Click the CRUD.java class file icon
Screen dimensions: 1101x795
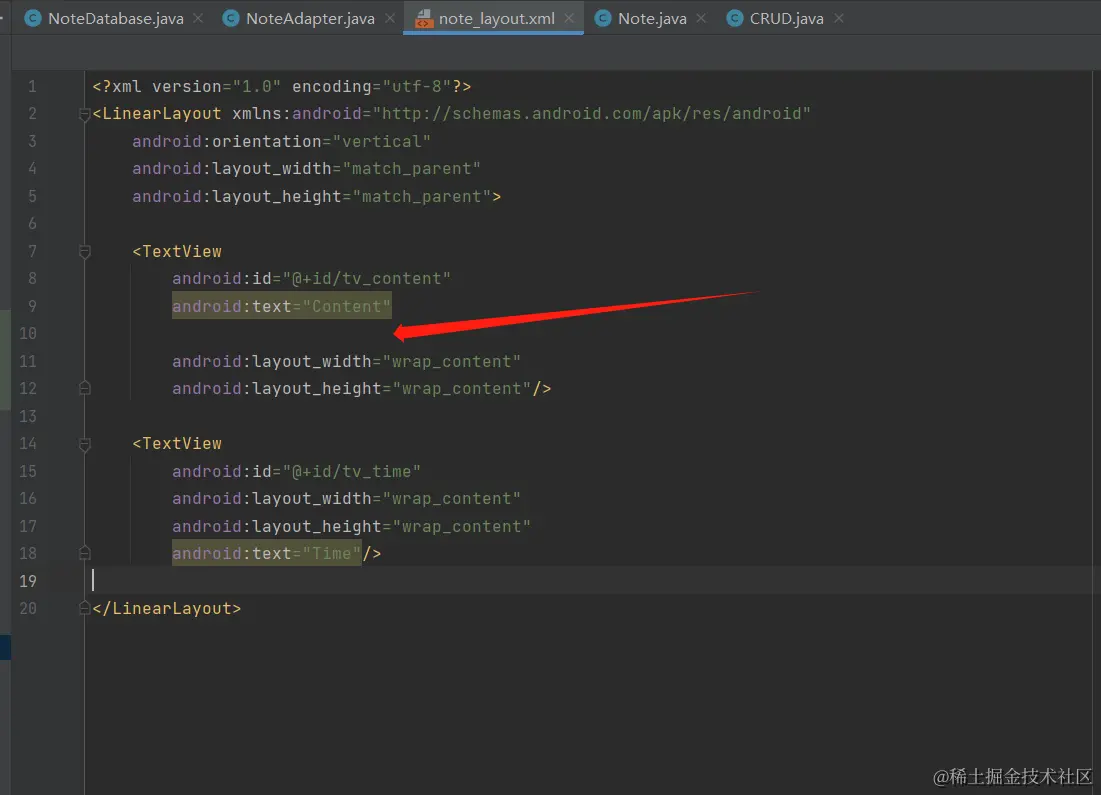click(x=734, y=18)
